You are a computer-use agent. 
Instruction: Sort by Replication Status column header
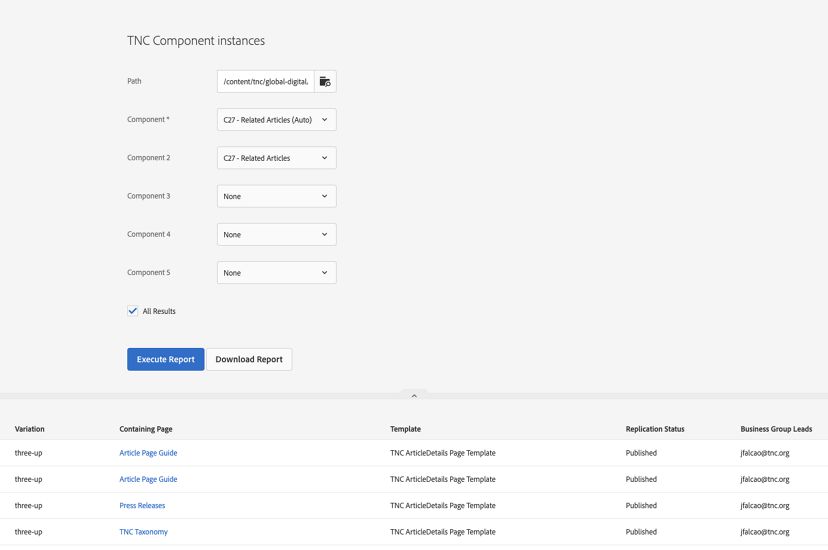[655, 429]
